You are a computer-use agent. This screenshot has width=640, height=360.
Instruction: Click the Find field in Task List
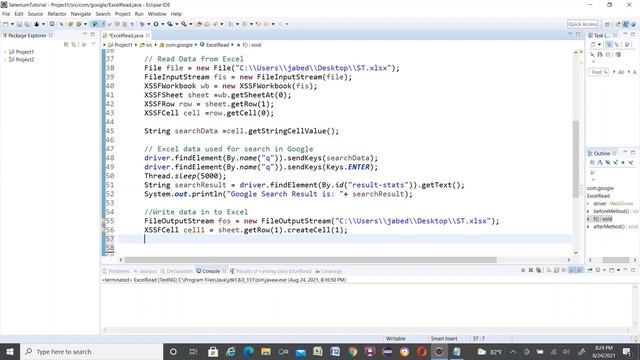[x=599, y=72]
